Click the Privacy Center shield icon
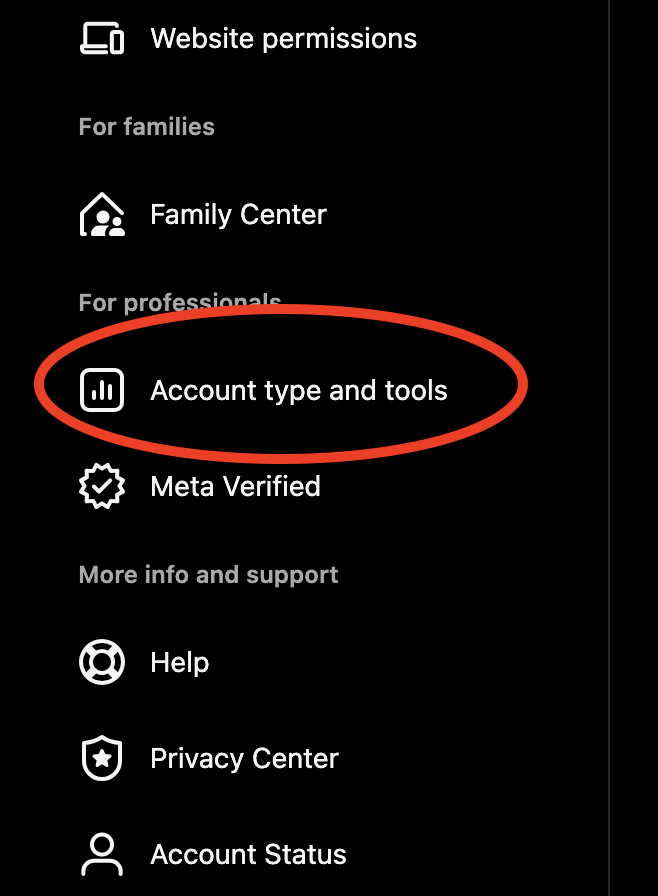The image size is (658, 896). click(x=101, y=759)
